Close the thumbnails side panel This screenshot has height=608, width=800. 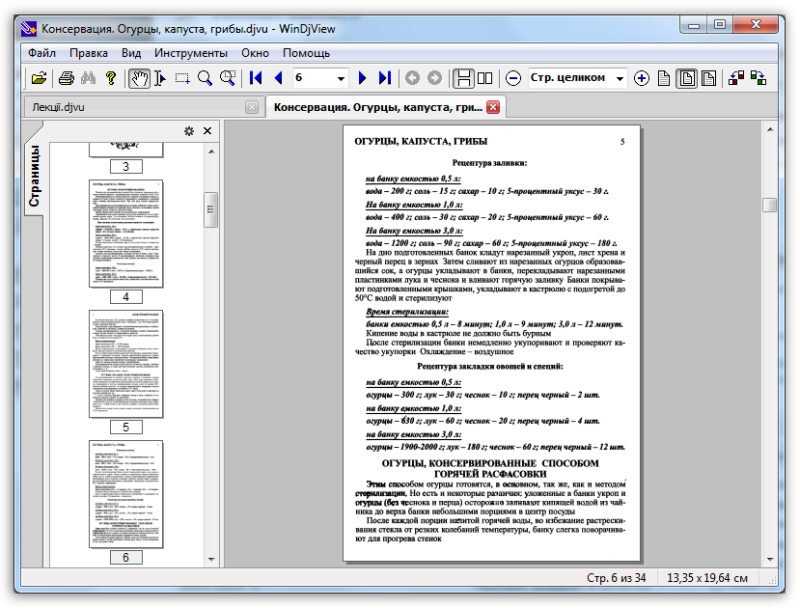207,131
